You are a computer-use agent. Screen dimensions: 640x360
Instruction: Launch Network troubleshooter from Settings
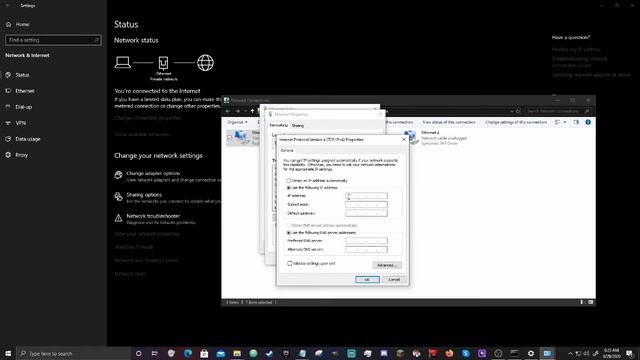(153, 216)
